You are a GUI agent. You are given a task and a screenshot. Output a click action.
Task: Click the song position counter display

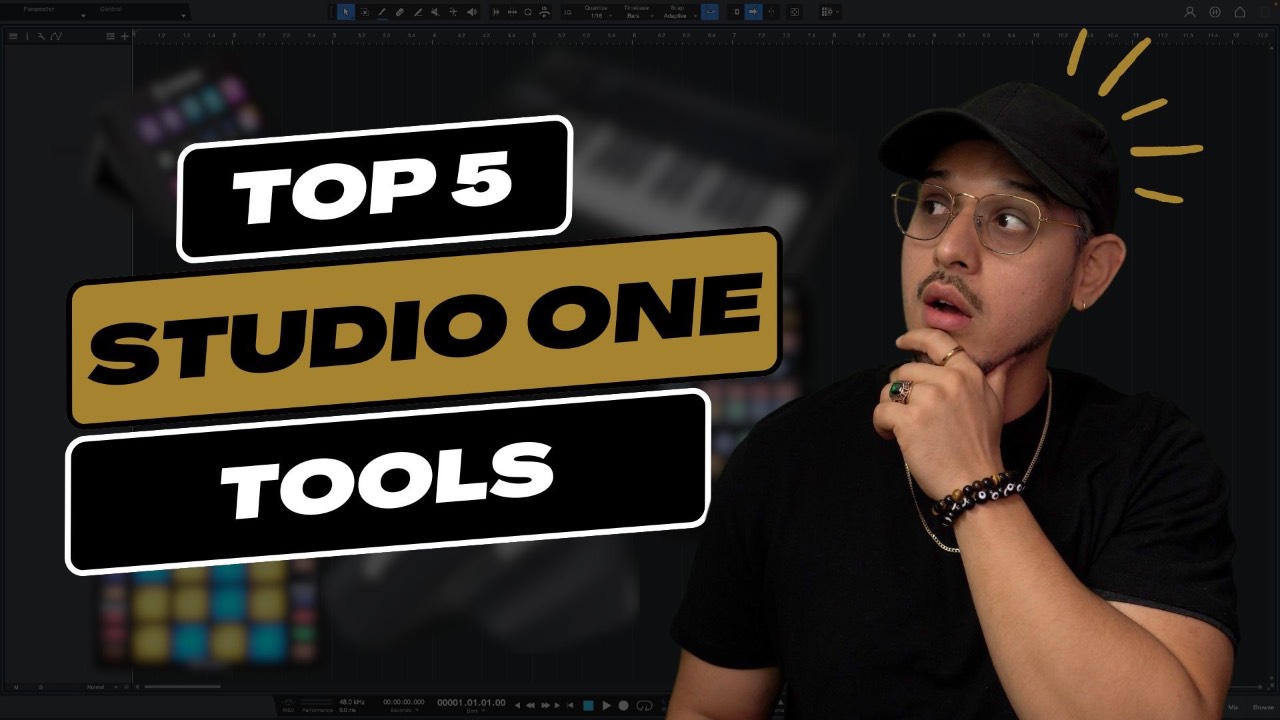click(x=470, y=704)
